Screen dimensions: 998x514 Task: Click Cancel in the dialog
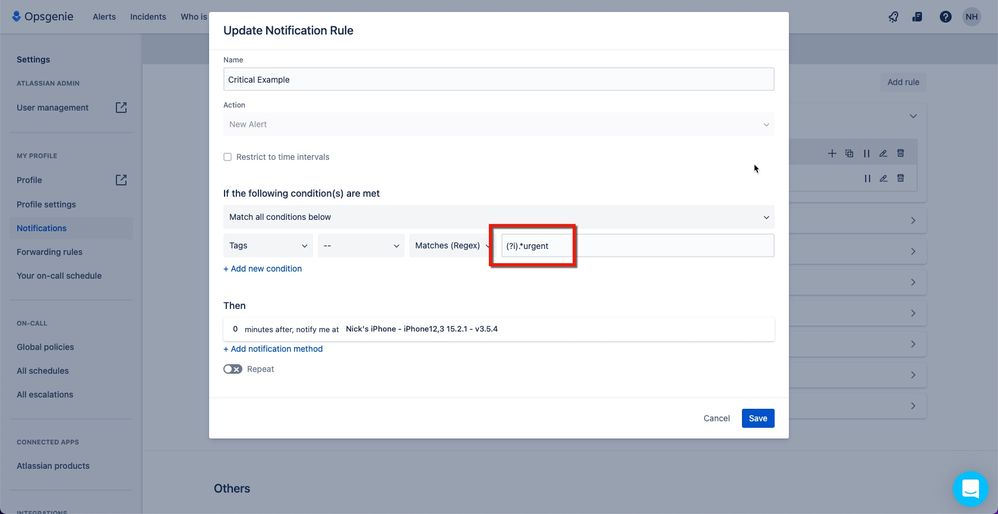[717, 418]
